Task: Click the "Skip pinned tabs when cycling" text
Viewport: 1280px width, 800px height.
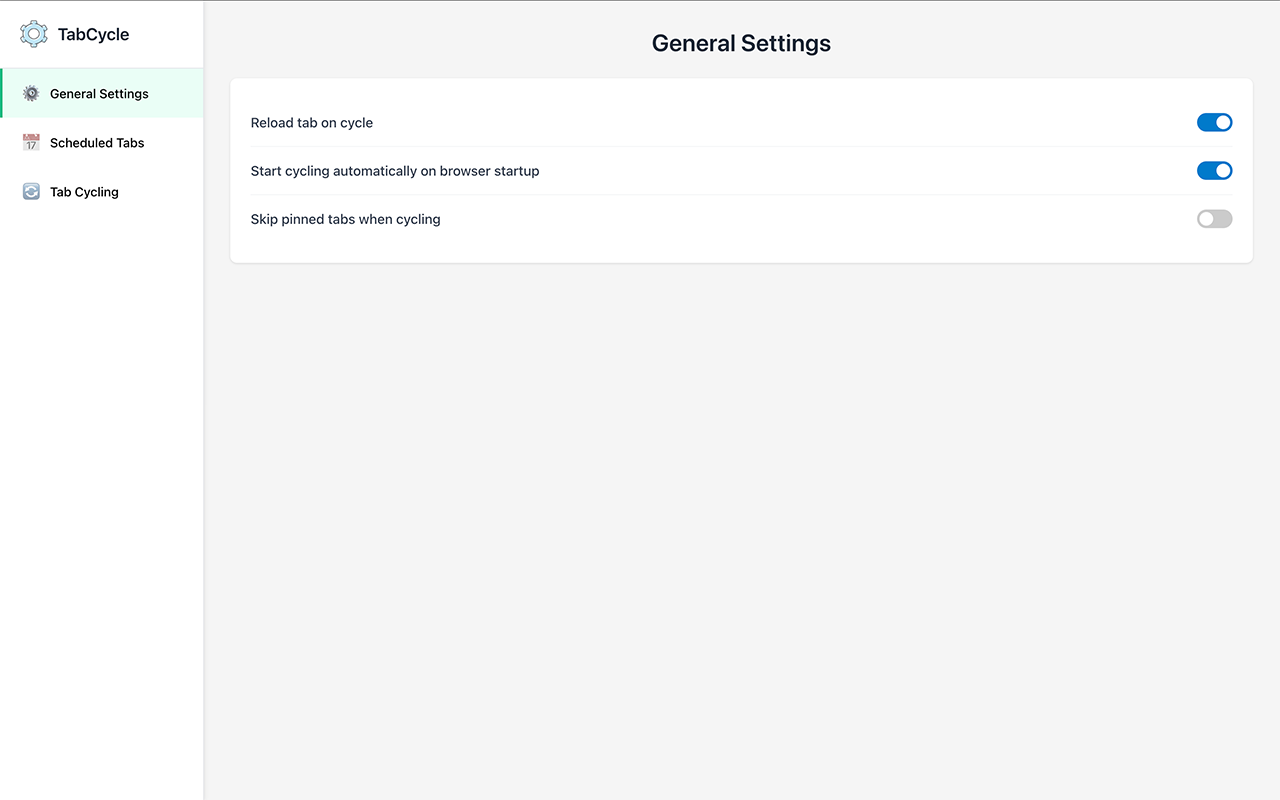Action: pyautogui.click(x=345, y=219)
